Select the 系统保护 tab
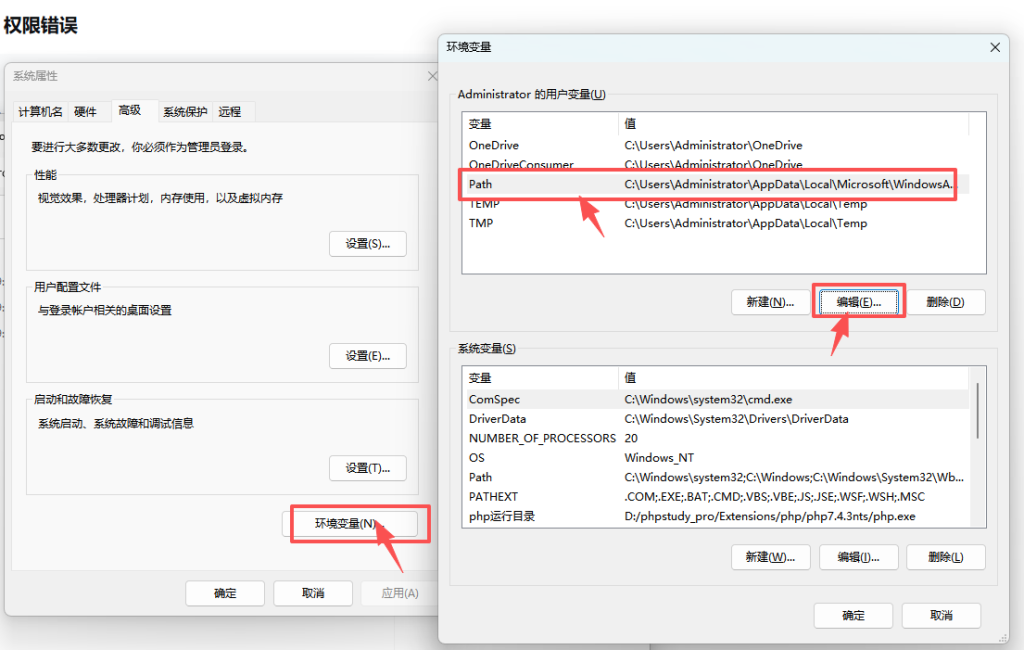Image resolution: width=1024 pixels, height=650 pixels. 185,112
